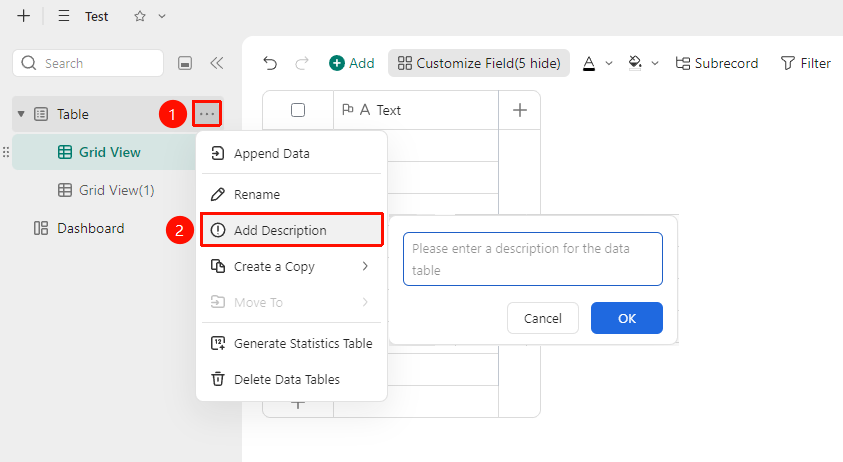The height and width of the screenshot is (462, 843).
Task: Open the Filter tool
Action: click(805, 63)
